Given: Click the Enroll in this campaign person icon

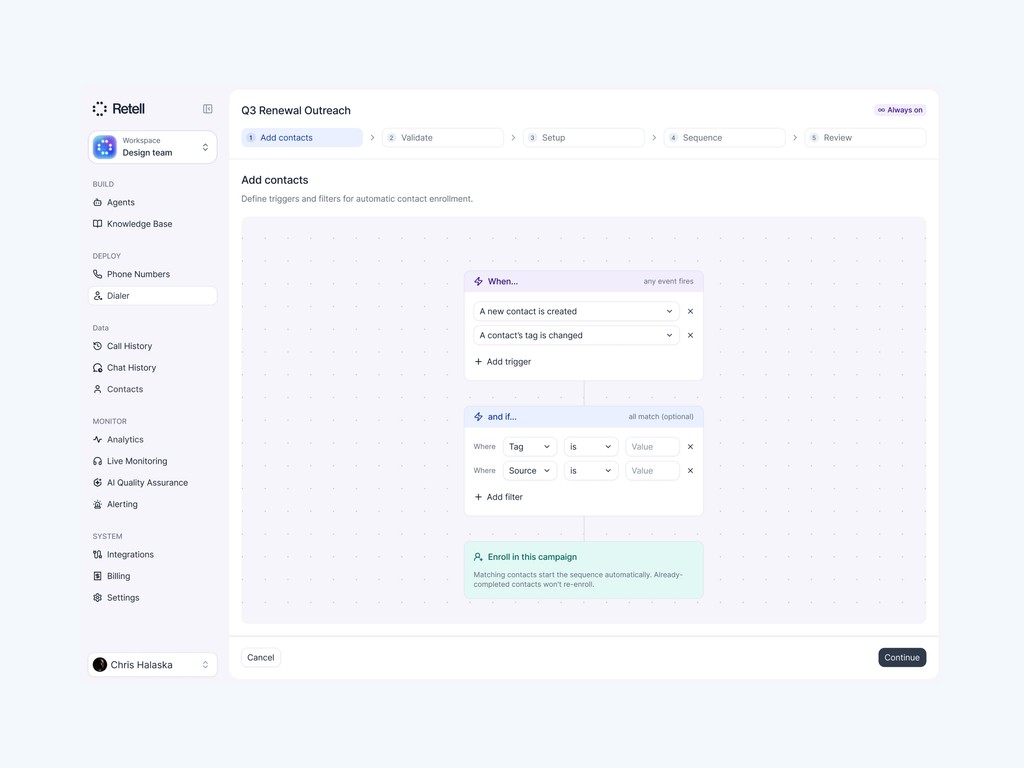Looking at the screenshot, I should [478, 557].
